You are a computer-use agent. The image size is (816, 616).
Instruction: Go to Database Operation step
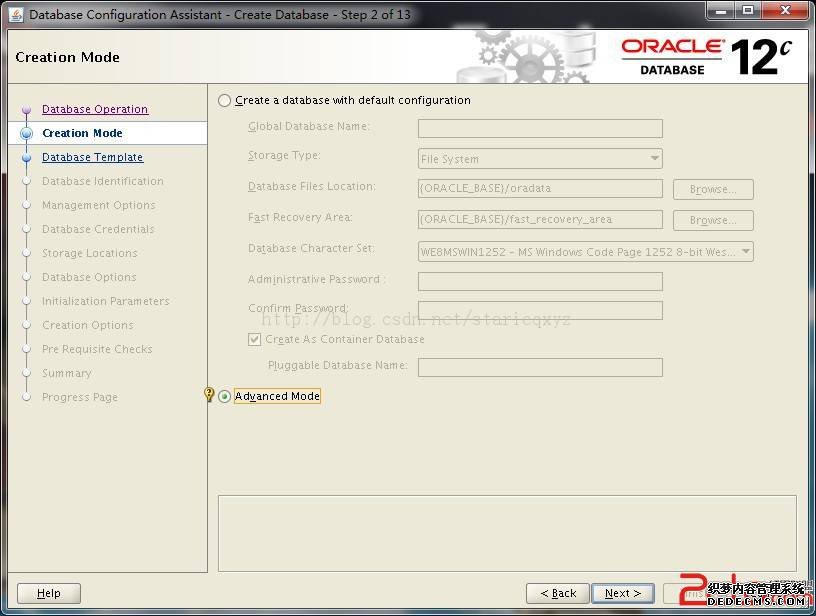click(x=95, y=109)
